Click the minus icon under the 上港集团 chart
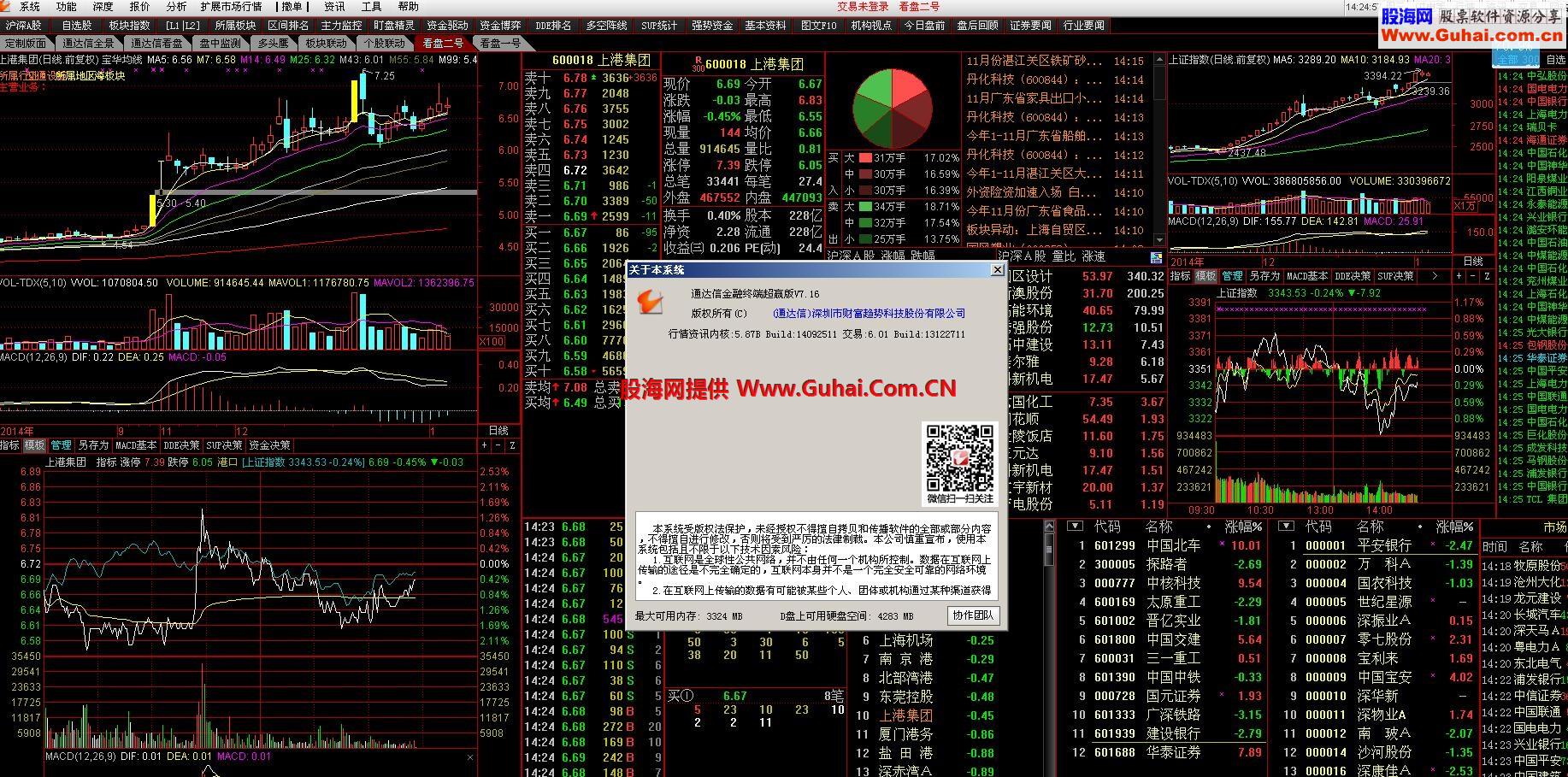 (x=498, y=445)
